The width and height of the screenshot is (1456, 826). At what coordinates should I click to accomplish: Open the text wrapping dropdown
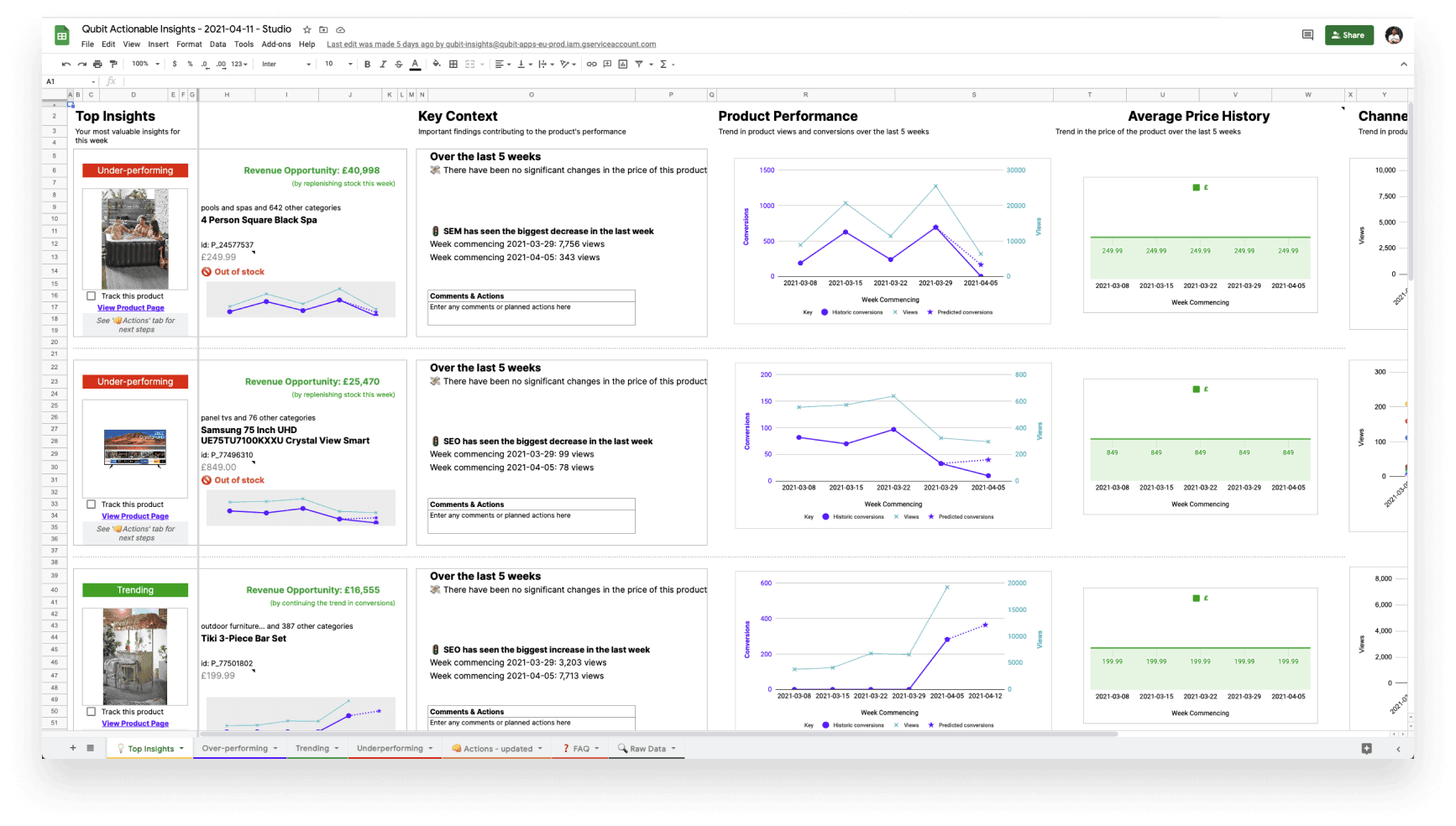(x=546, y=64)
